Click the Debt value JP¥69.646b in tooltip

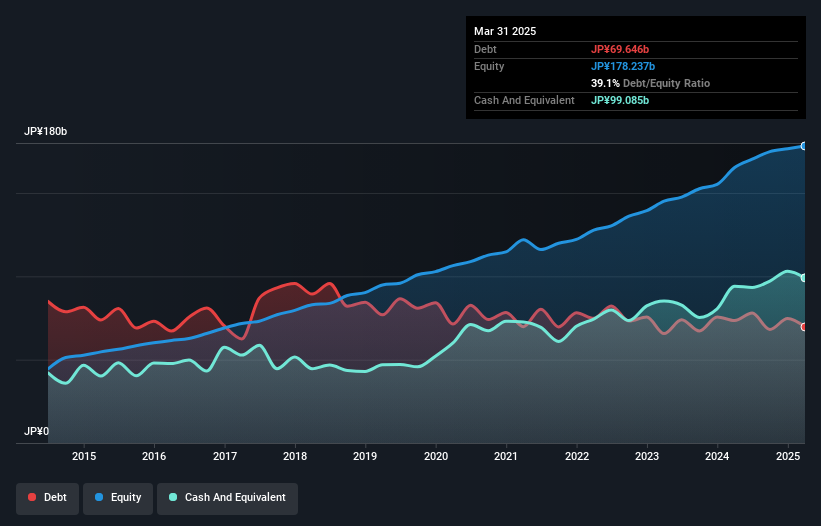click(x=621, y=49)
